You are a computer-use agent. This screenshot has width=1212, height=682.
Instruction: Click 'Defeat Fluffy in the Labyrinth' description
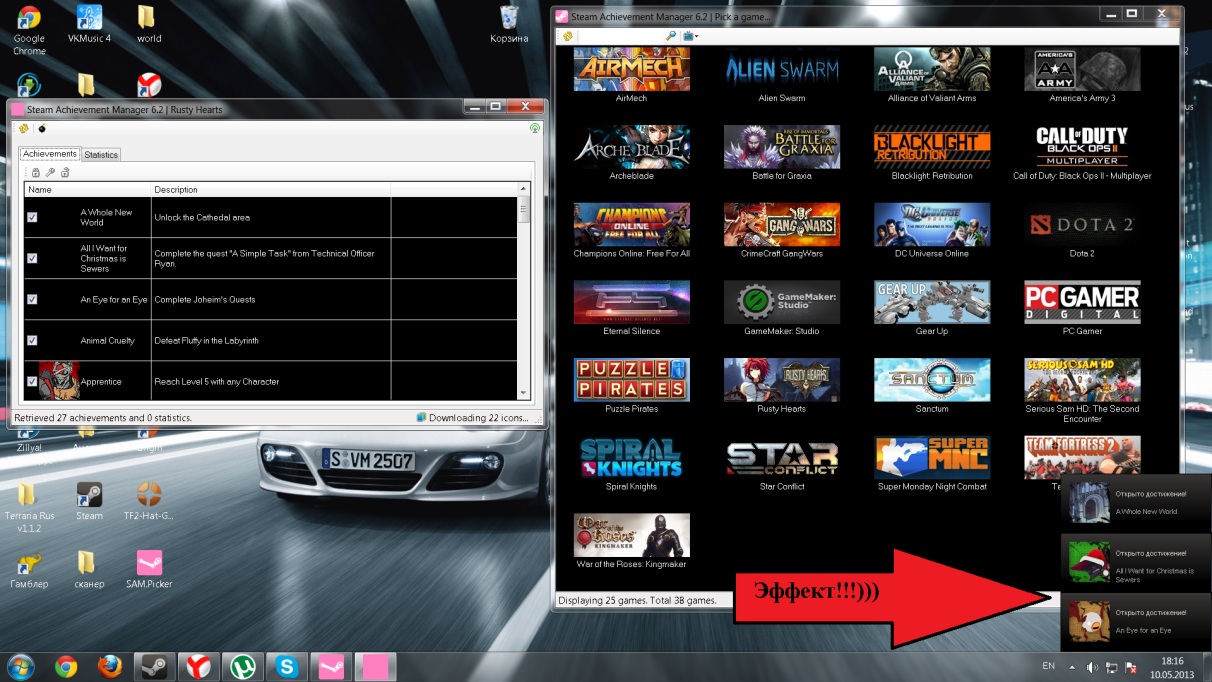(206, 340)
